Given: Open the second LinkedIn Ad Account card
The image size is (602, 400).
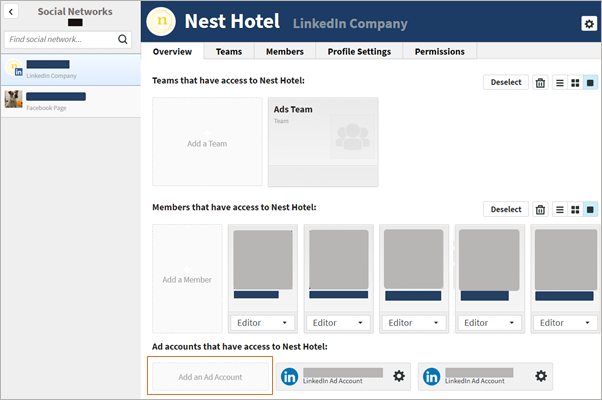Looking at the screenshot, I should (485, 377).
